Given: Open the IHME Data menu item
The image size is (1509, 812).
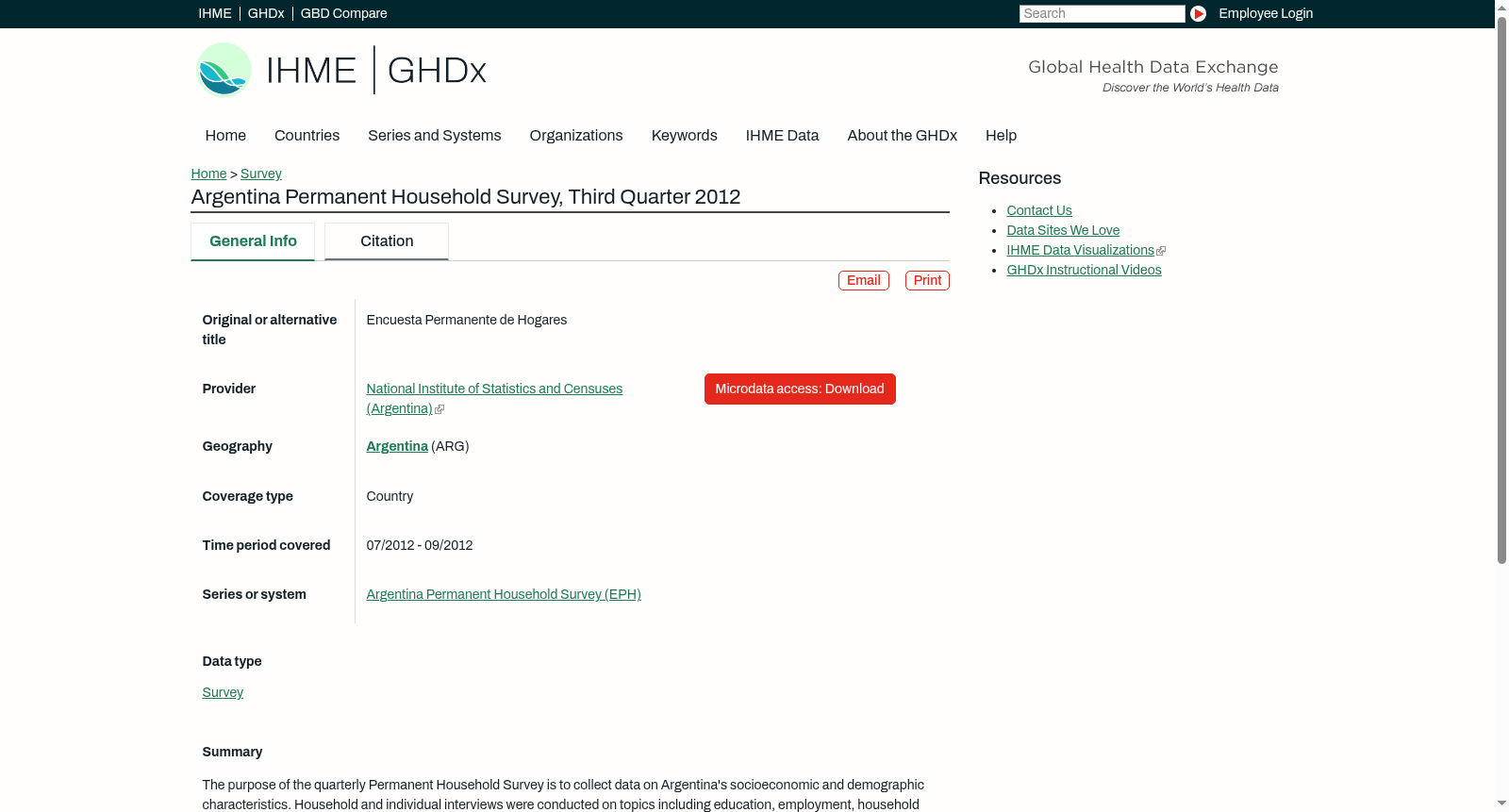Looking at the screenshot, I should point(782,136).
